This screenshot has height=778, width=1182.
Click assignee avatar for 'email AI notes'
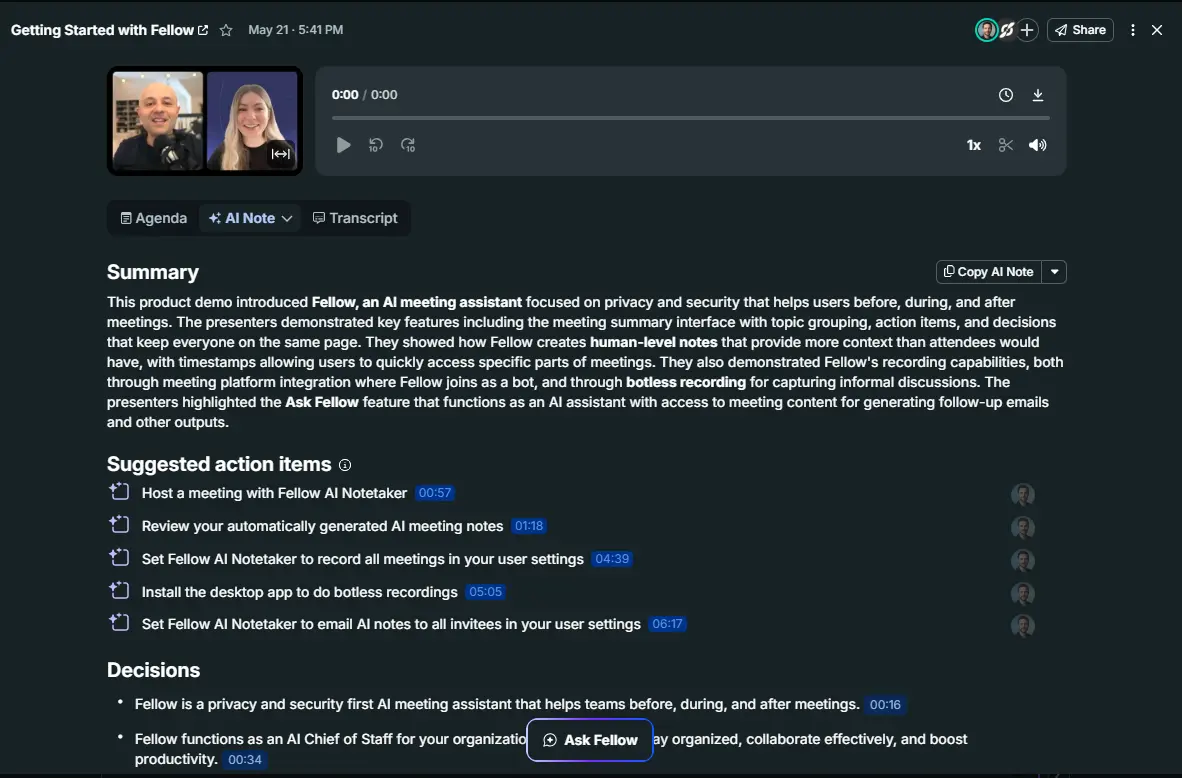1022,626
